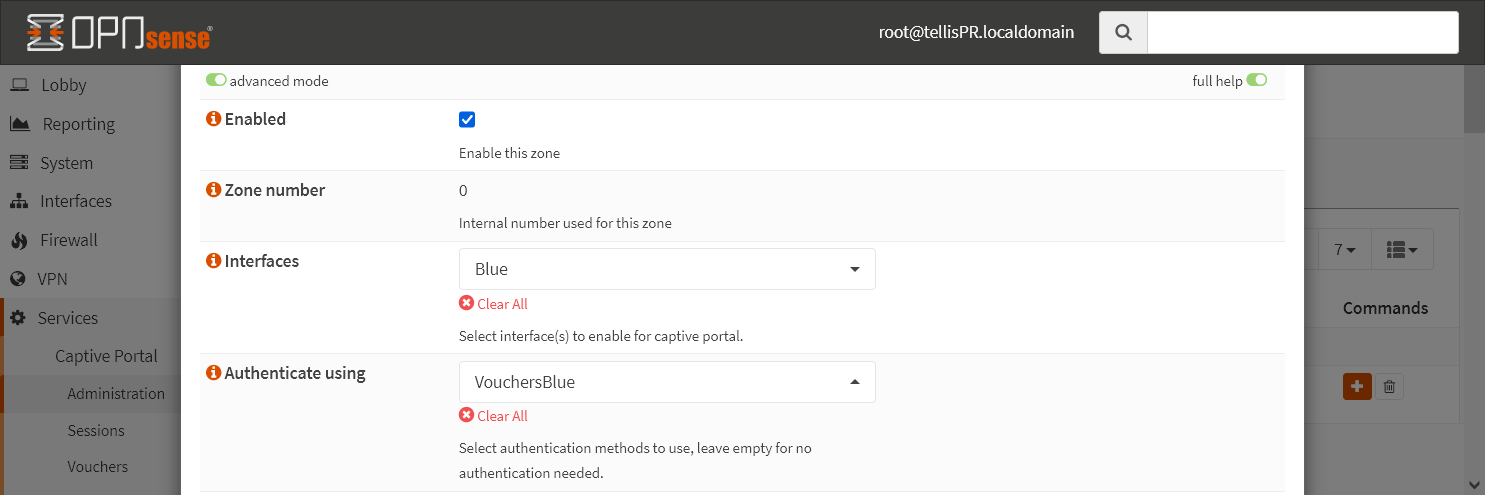Toggle advanced mode switch
The width and height of the screenshot is (1485, 495).
pyautogui.click(x=216, y=81)
